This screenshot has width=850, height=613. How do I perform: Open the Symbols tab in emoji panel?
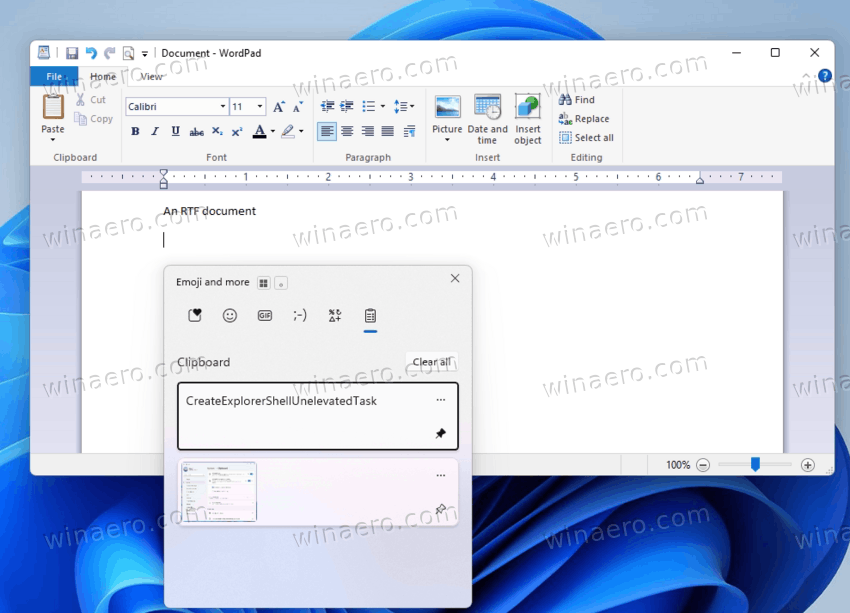(x=335, y=315)
